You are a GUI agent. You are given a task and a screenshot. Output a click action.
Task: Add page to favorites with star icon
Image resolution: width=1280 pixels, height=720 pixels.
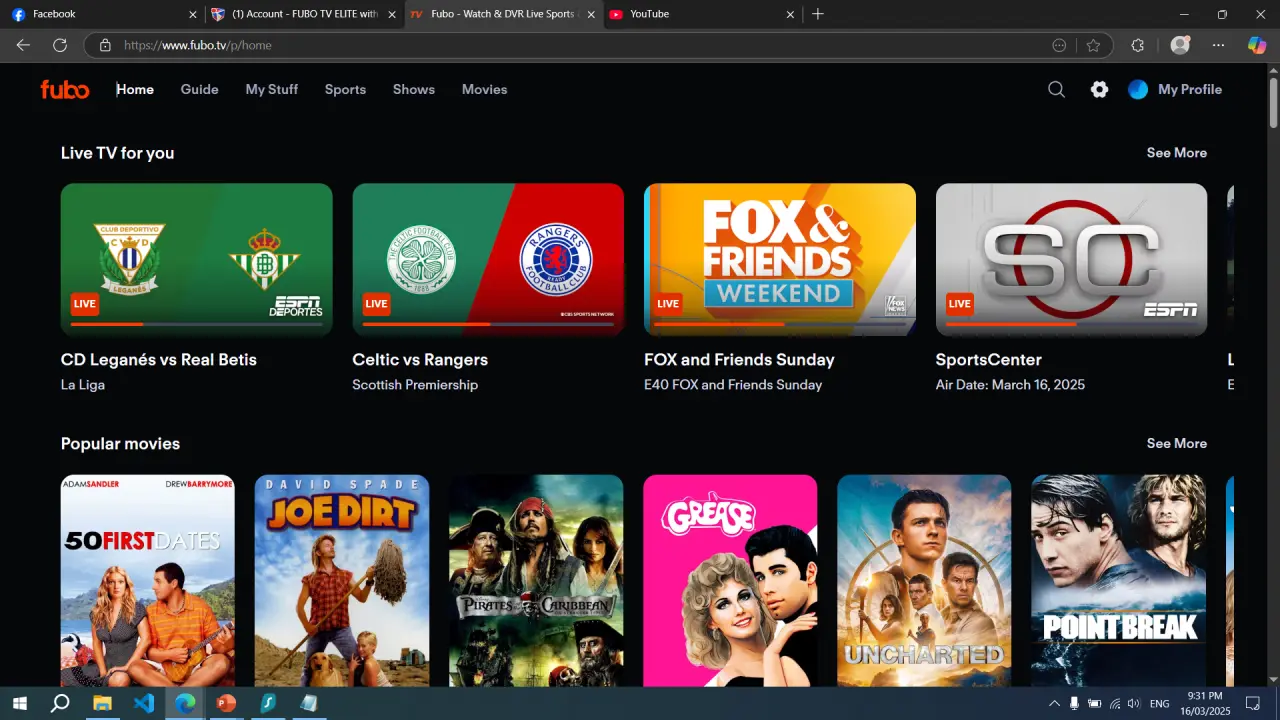(x=1093, y=45)
